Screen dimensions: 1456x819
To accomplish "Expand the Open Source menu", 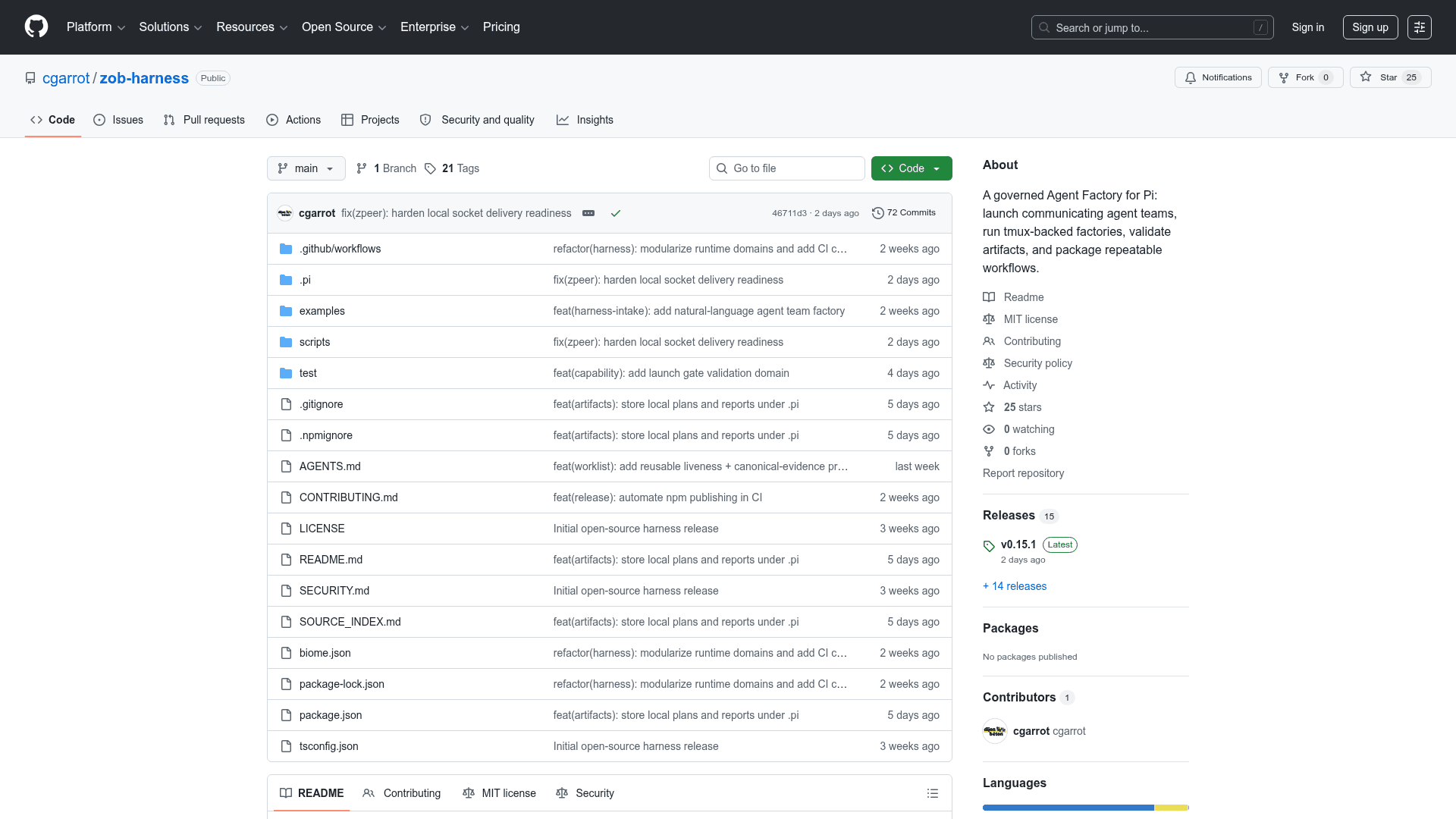I will pos(344,27).
